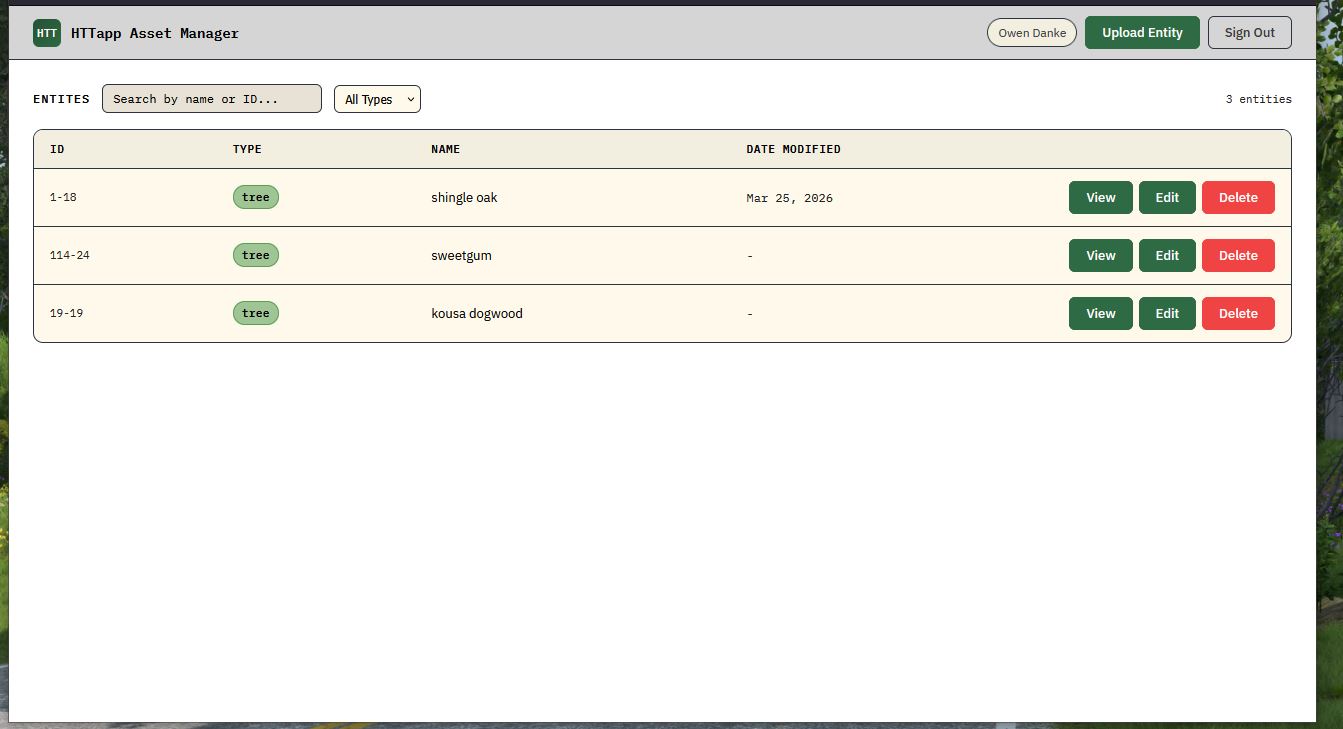View the sweetgum entity
Viewport: 1343px width, 729px height.
point(1100,256)
